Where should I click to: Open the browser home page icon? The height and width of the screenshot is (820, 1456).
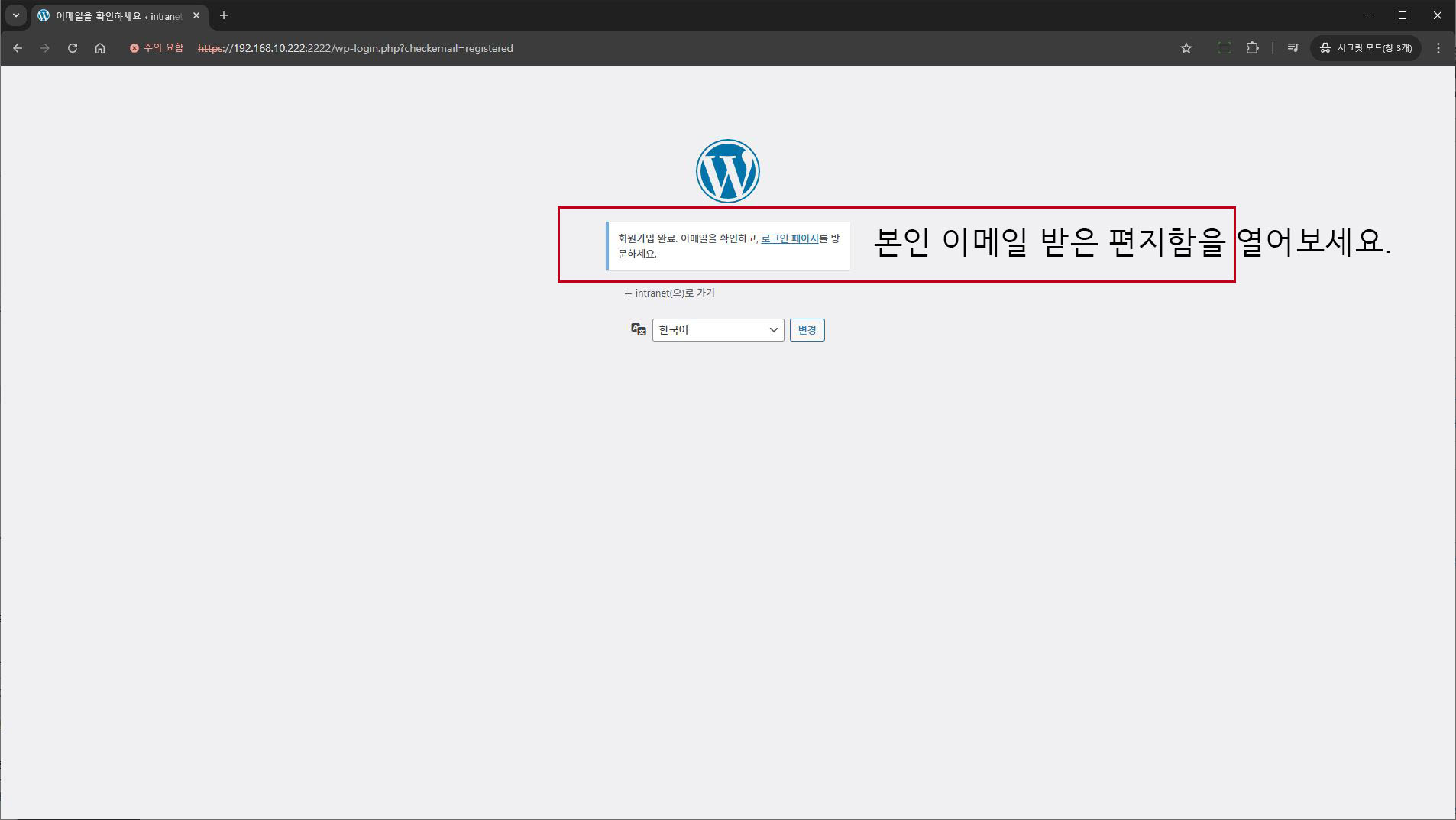(x=100, y=48)
